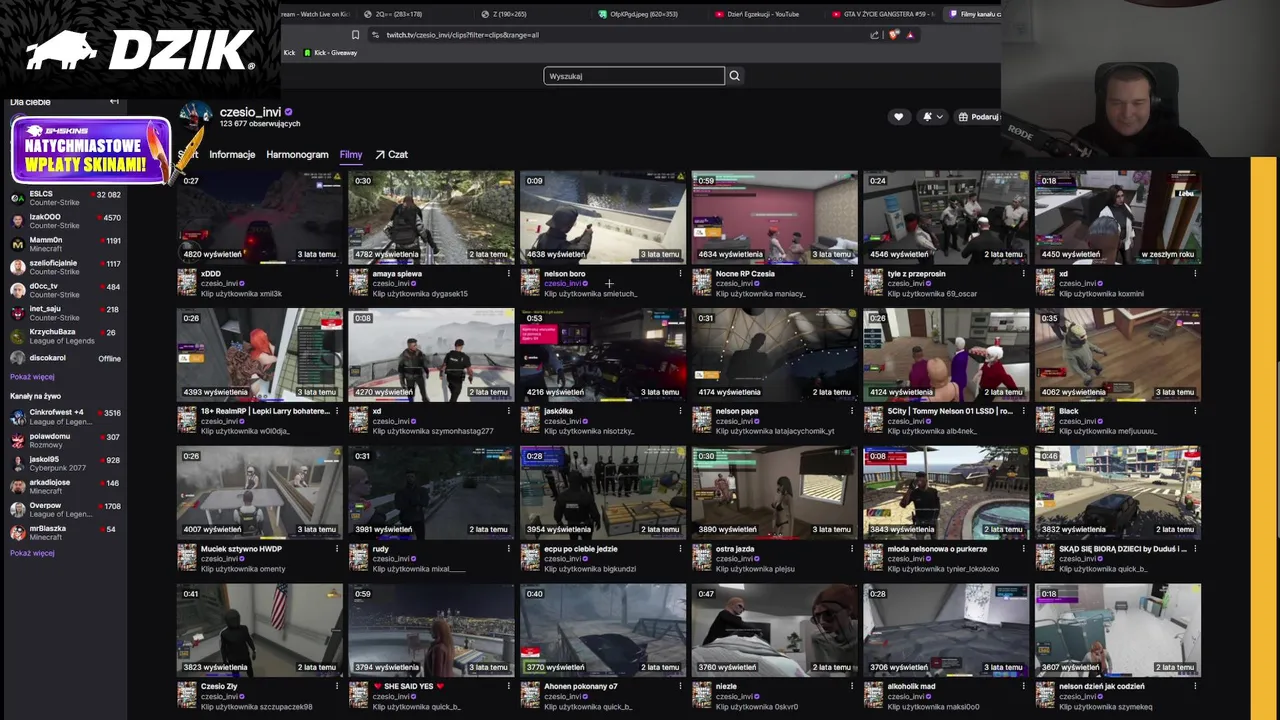Open Mamm0n Minecraft channel in sidebar
1280x720 pixels.
tap(64, 244)
